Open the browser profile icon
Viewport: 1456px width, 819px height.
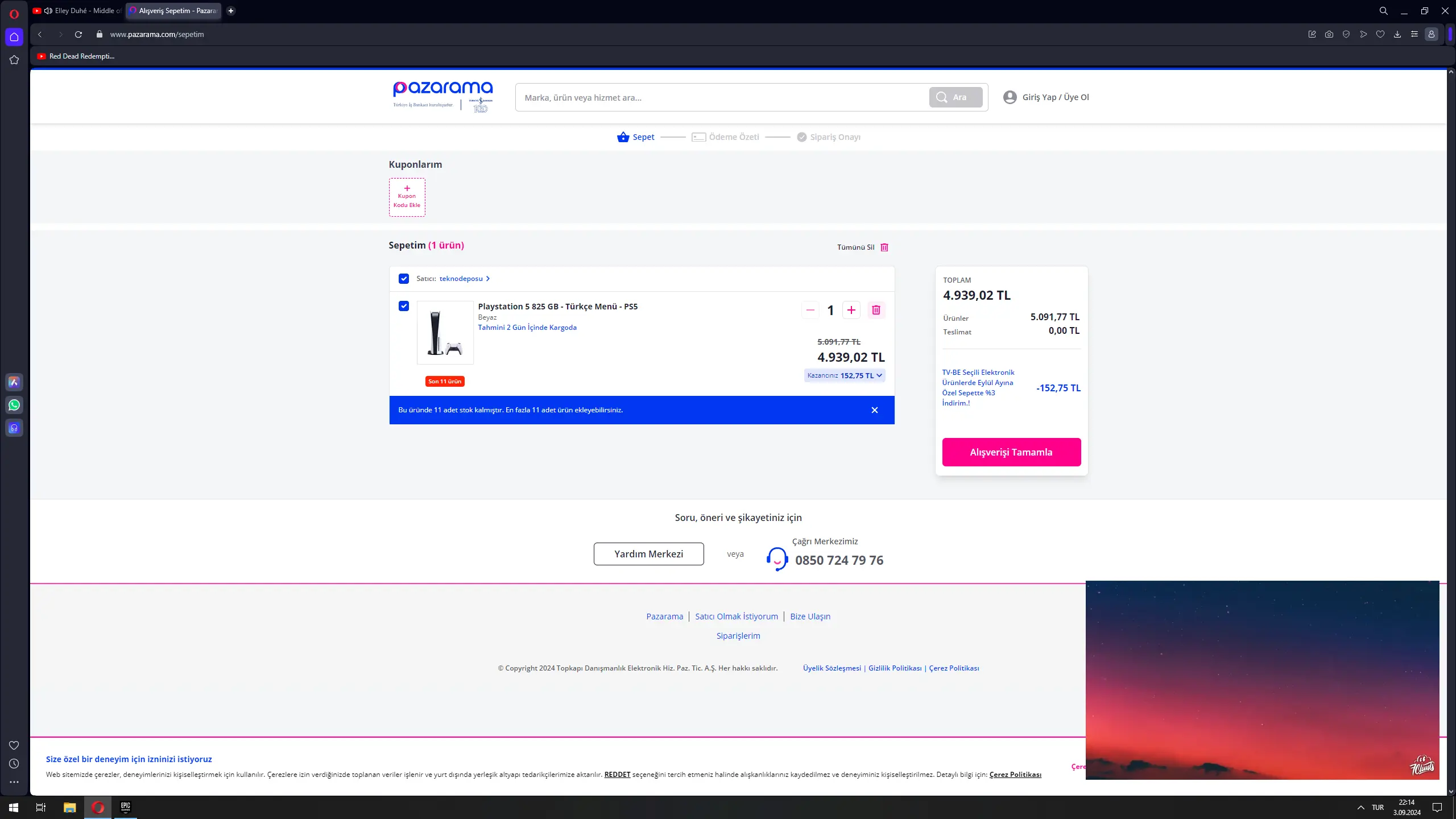coord(1431,34)
